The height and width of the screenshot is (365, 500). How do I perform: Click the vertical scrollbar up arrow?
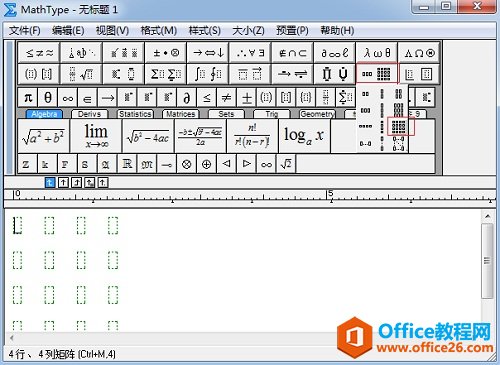[487, 216]
